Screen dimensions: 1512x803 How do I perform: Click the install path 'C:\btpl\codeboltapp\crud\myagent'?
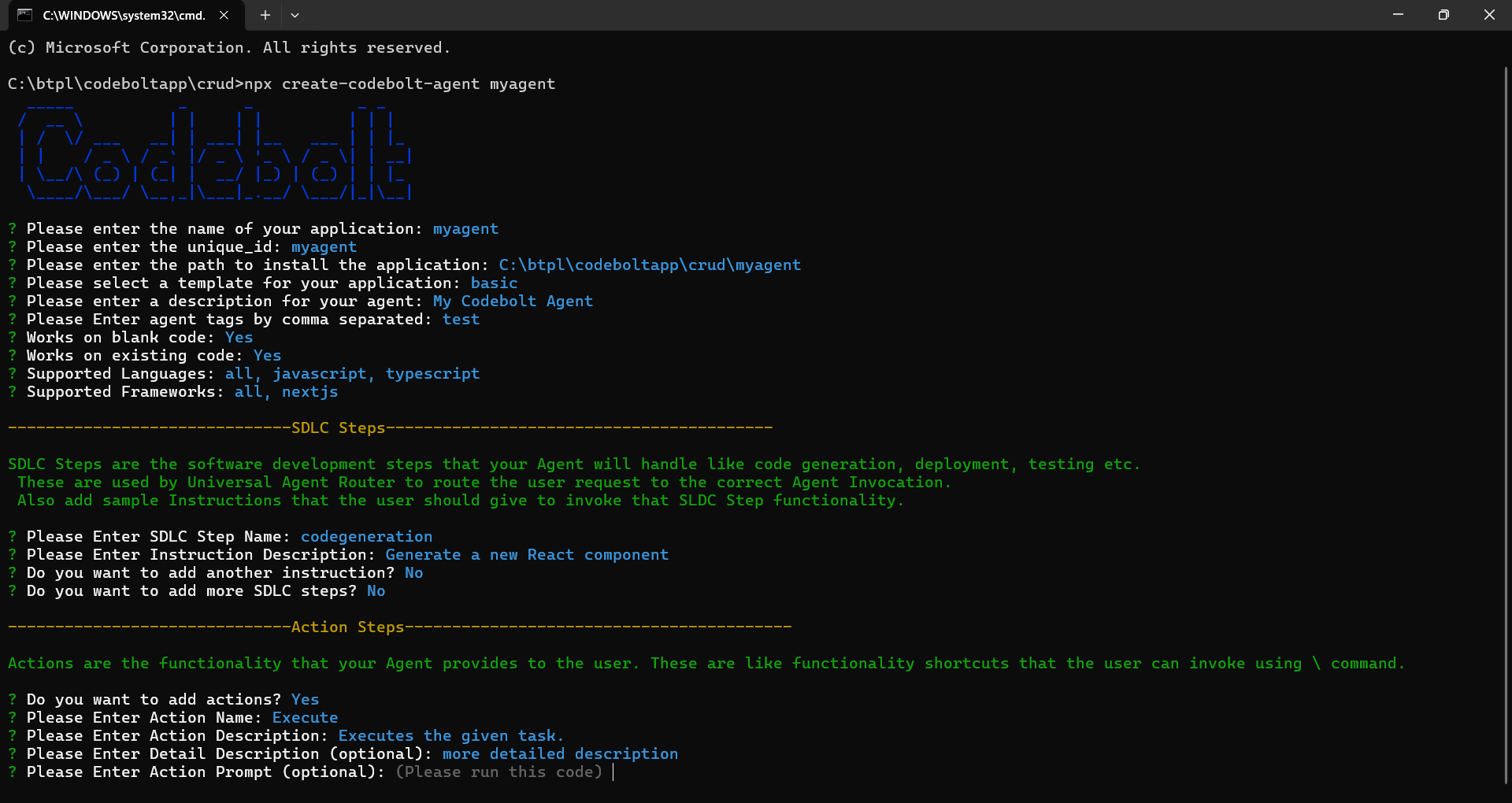click(x=650, y=265)
